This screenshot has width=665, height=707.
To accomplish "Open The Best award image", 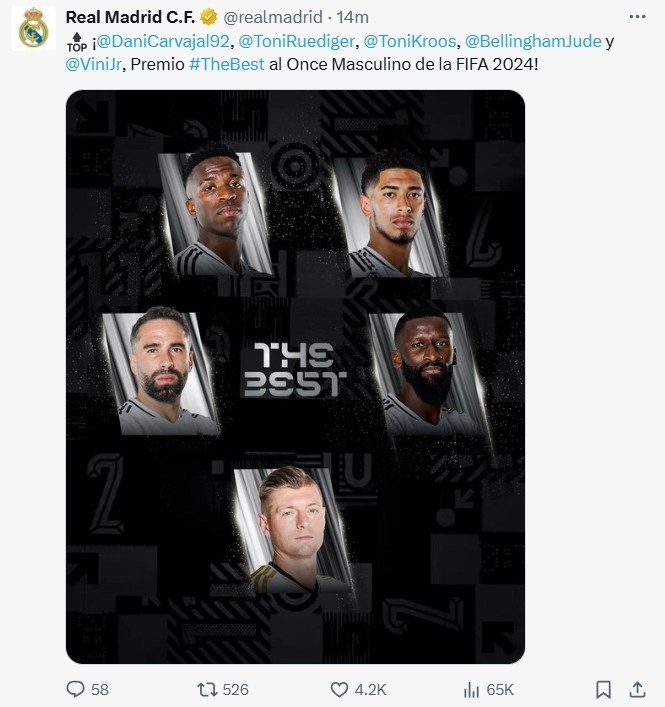I will (295, 377).
